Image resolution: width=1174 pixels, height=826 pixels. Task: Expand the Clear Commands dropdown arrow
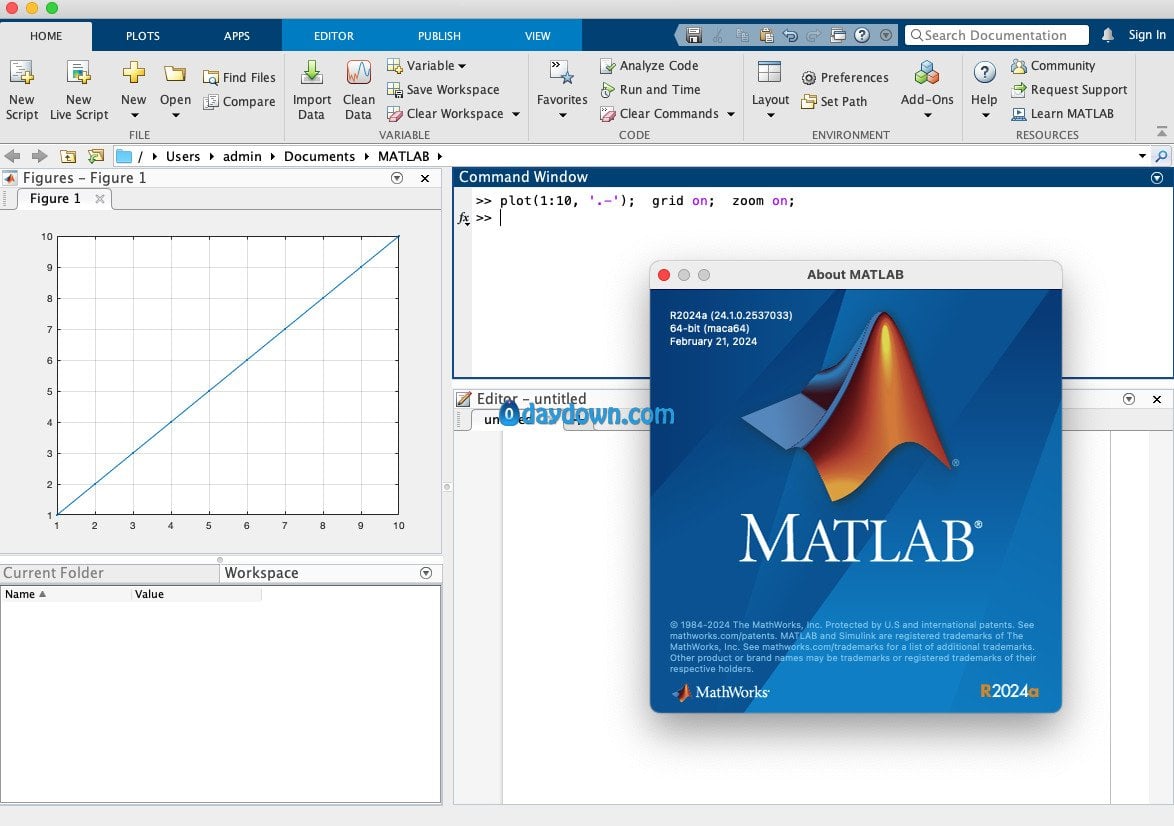tap(731, 114)
